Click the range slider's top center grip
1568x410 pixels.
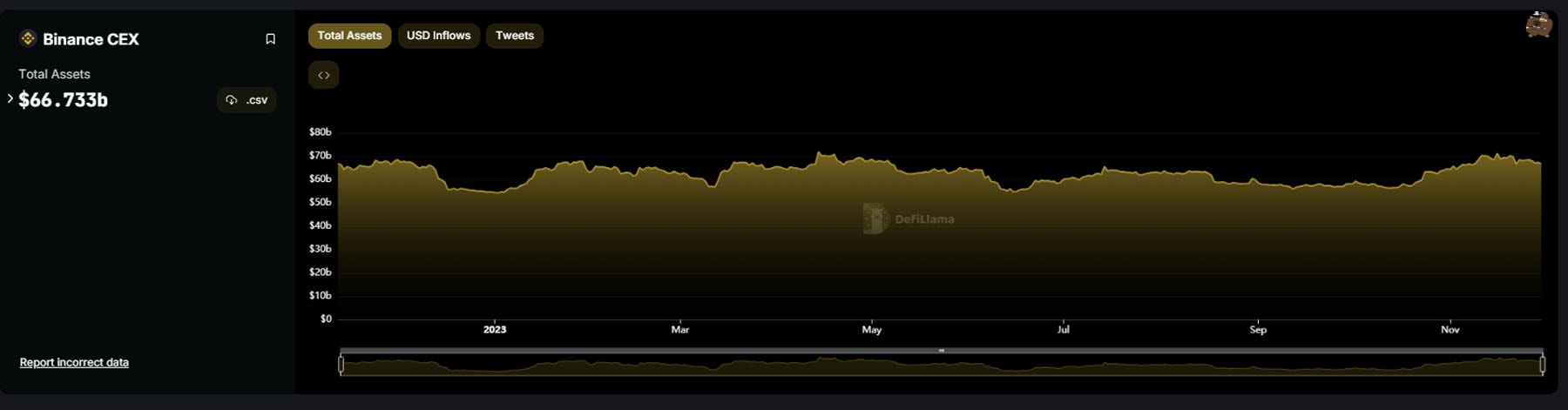click(x=941, y=351)
